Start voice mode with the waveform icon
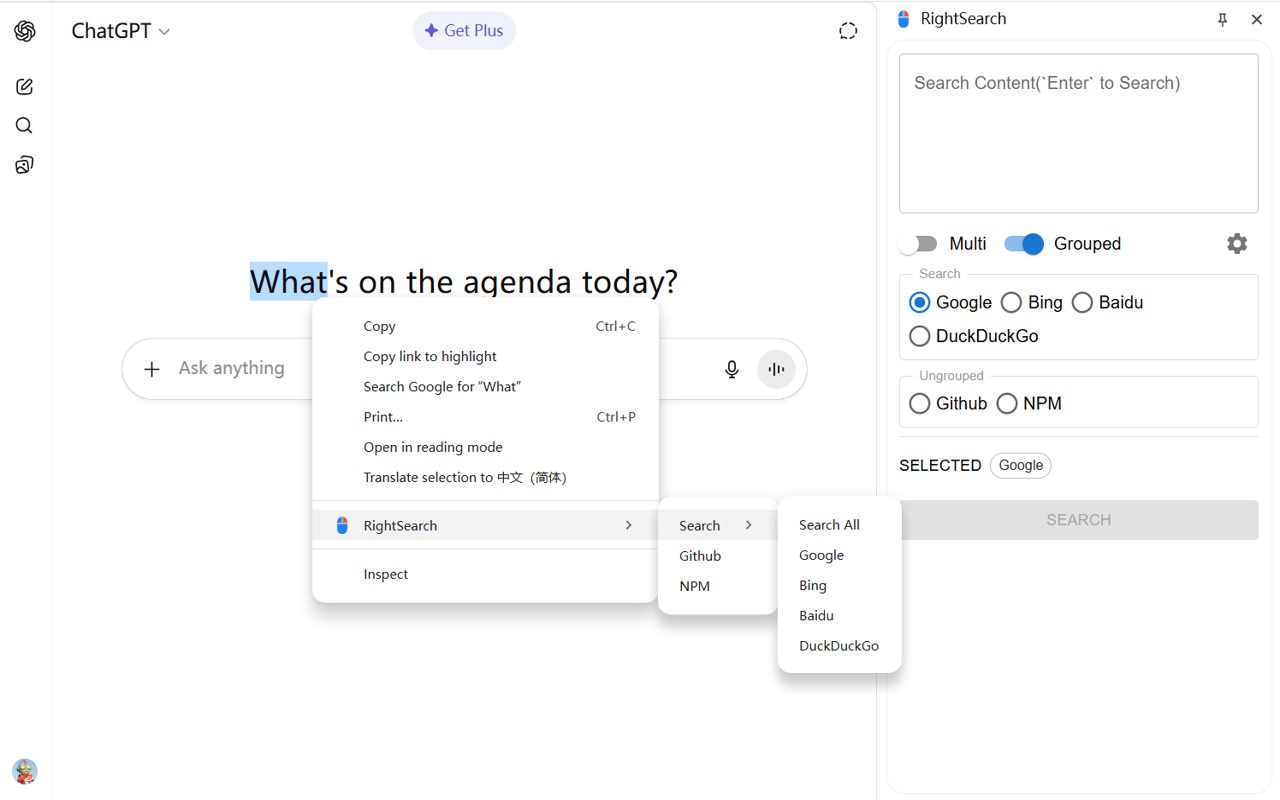 click(x=776, y=369)
